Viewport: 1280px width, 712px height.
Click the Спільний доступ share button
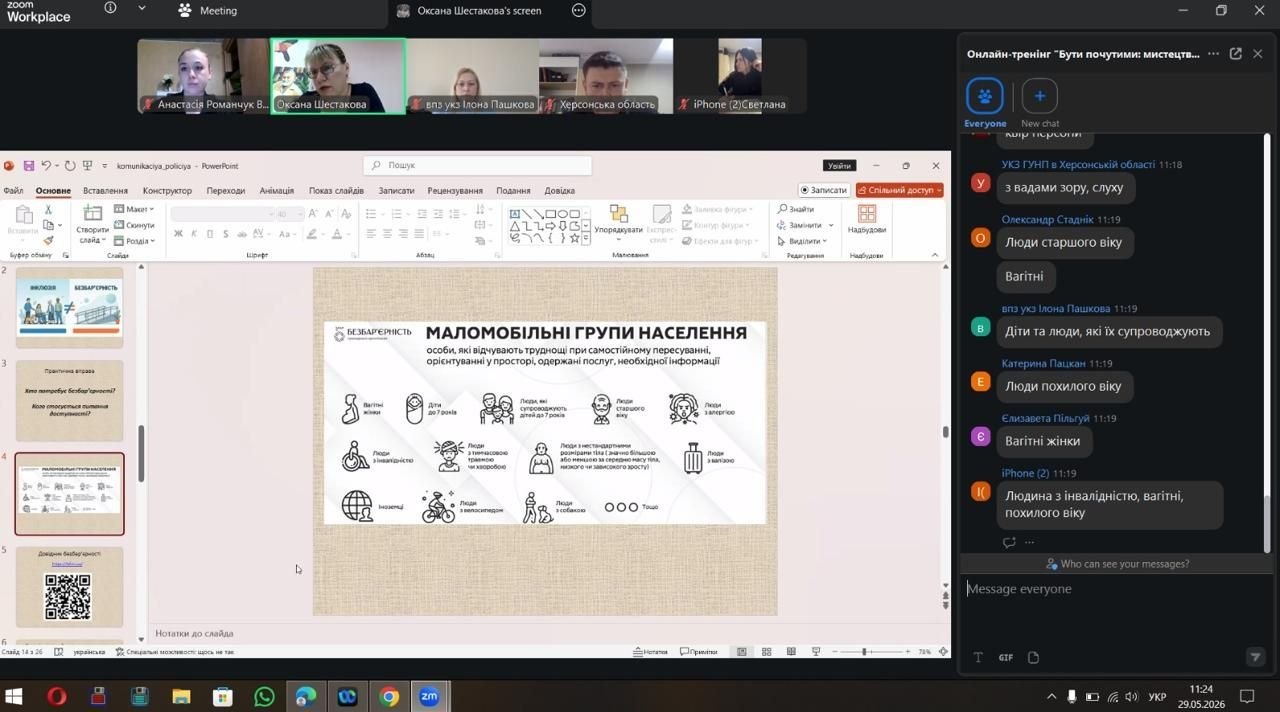pyautogui.click(x=899, y=190)
